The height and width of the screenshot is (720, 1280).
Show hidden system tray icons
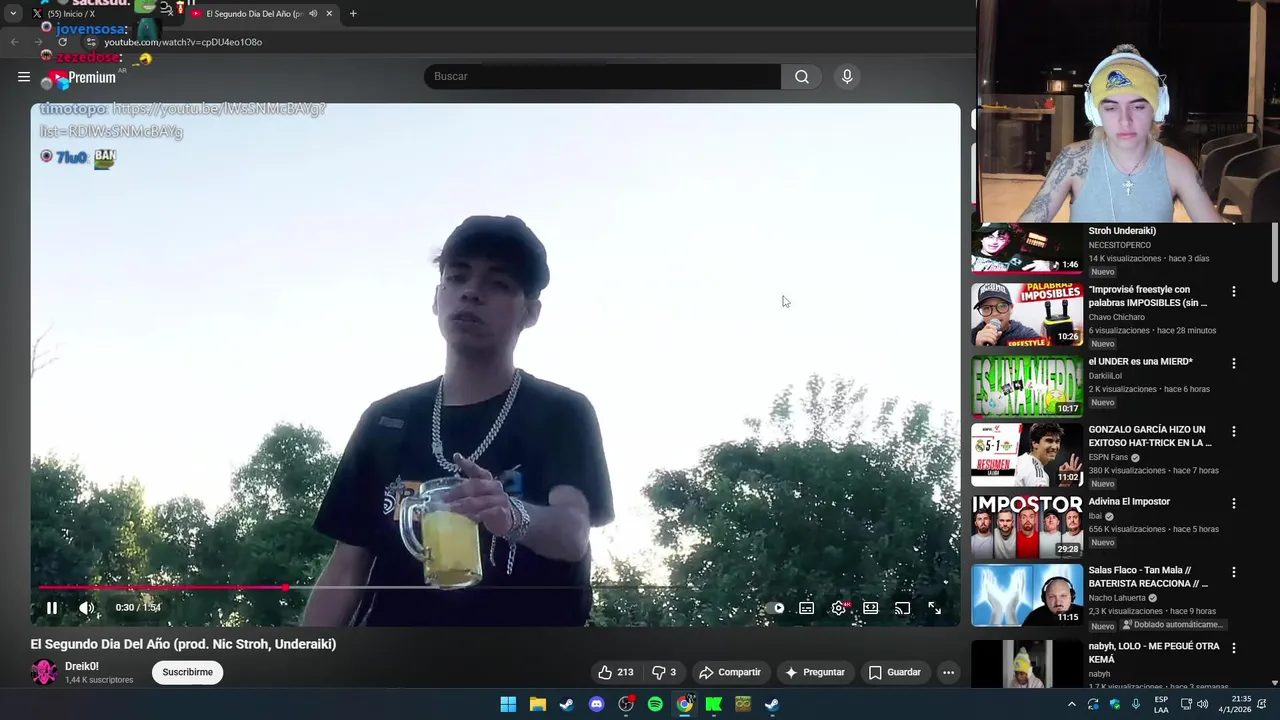click(1071, 704)
